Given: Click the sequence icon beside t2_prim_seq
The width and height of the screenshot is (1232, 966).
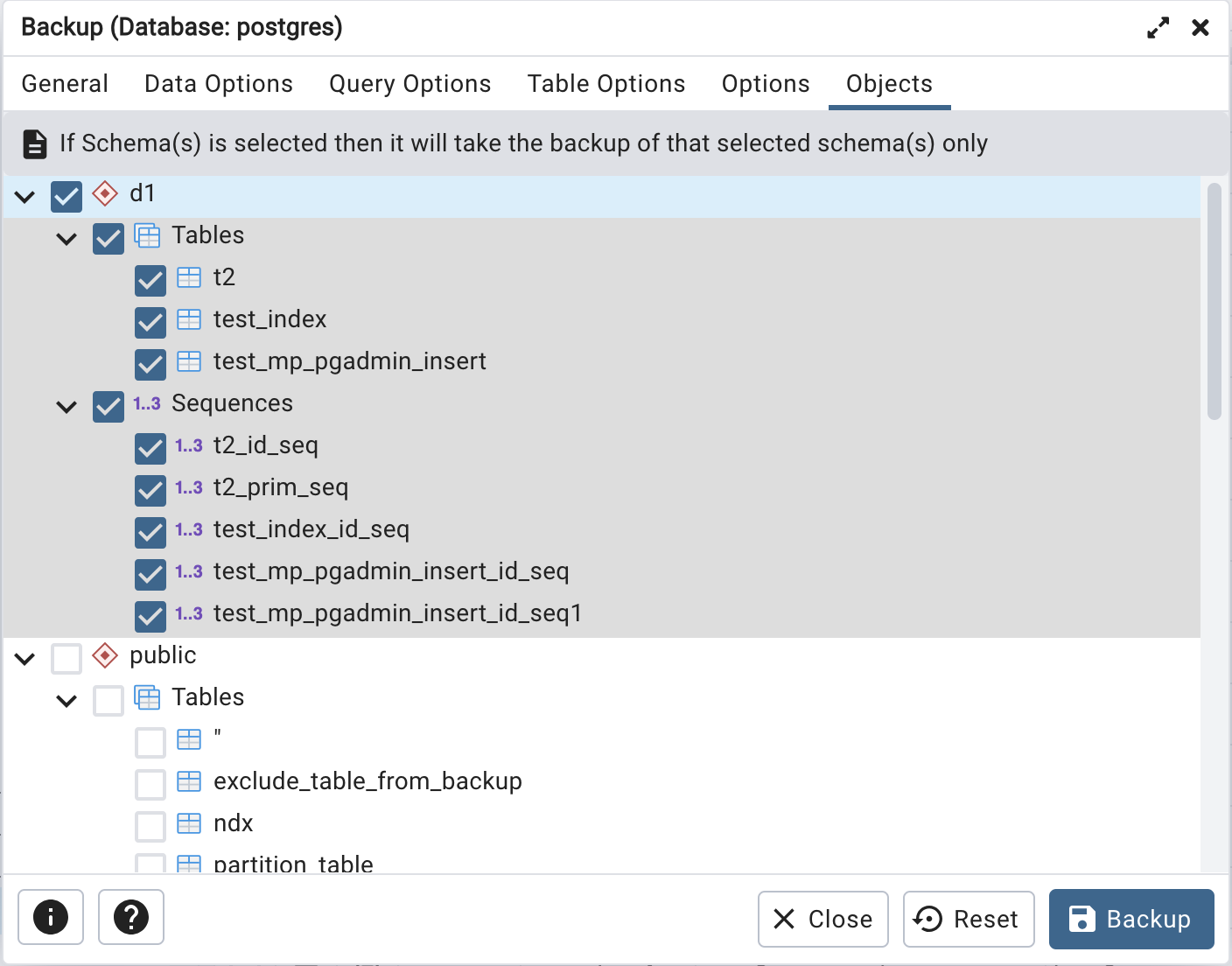Looking at the screenshot, I should (x=189, y=487).
